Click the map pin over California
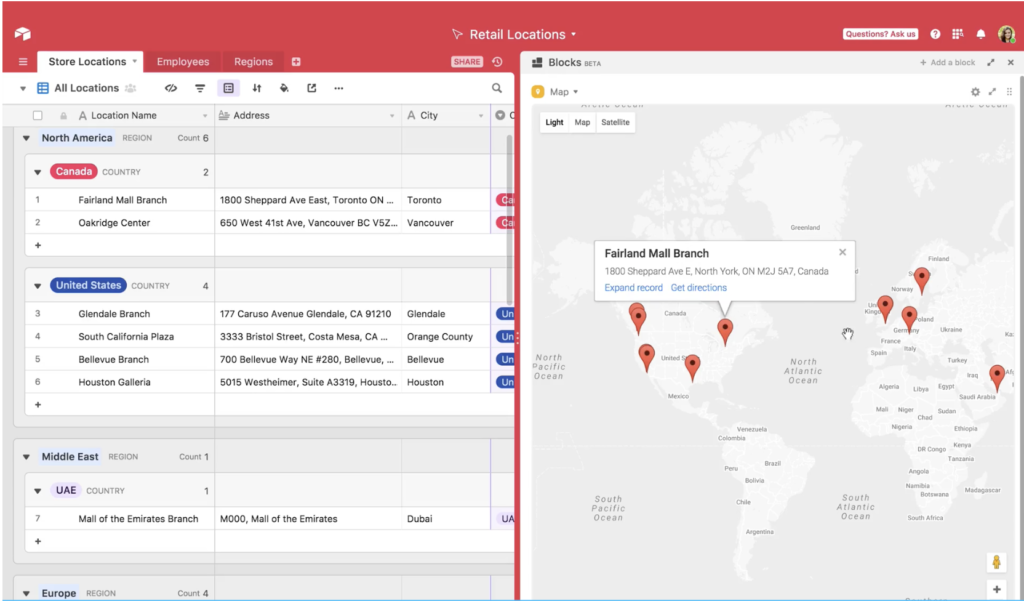 [647, 357]
